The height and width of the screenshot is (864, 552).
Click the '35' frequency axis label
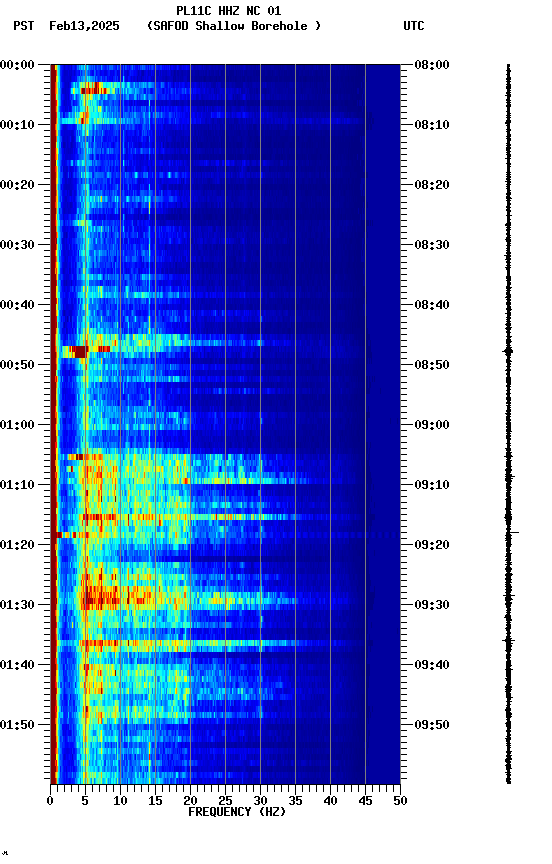pos(295,801)
